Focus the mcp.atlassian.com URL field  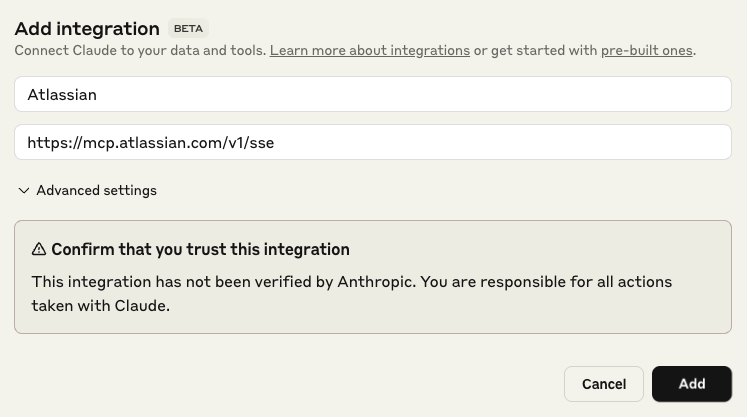373,142
